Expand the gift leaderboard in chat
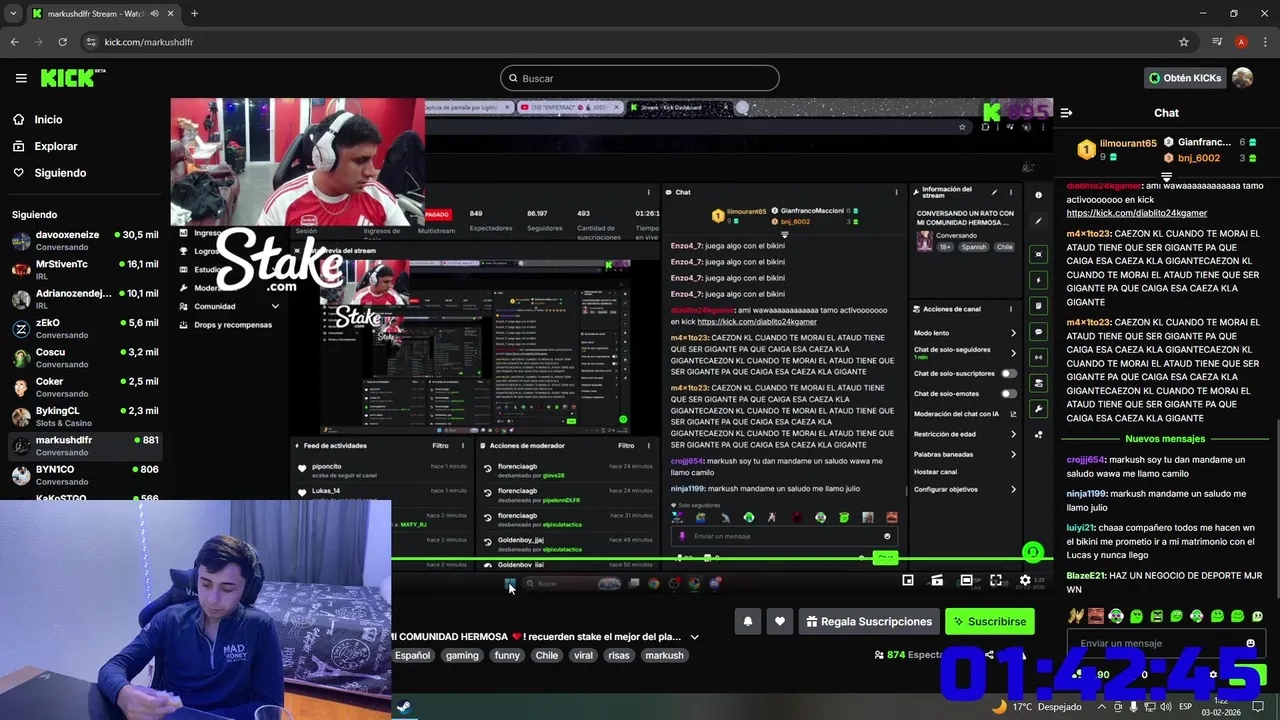1280x720 pixels. point(1166,177)
